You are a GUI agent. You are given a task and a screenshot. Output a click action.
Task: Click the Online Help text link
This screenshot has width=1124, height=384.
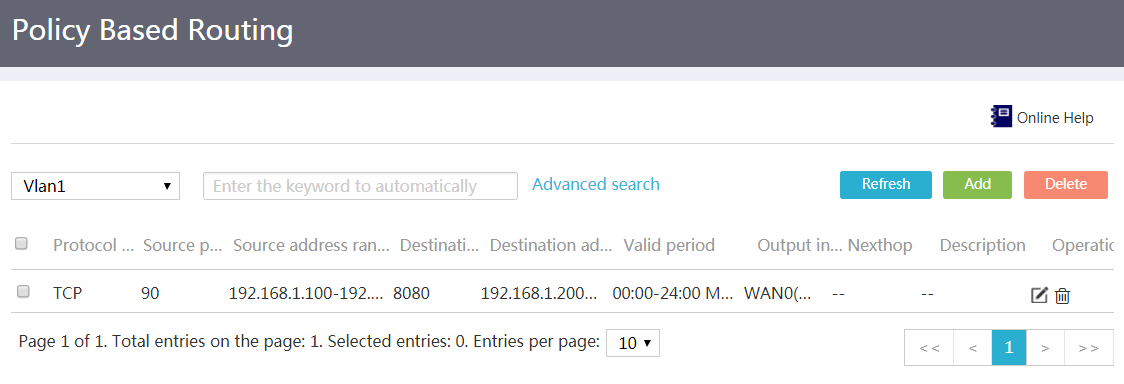pos(1055,118)
